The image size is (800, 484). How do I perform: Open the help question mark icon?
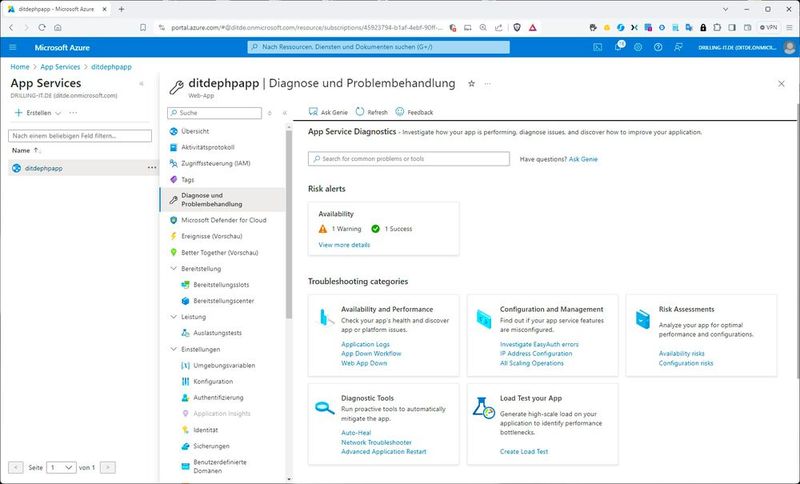(658, 47)
